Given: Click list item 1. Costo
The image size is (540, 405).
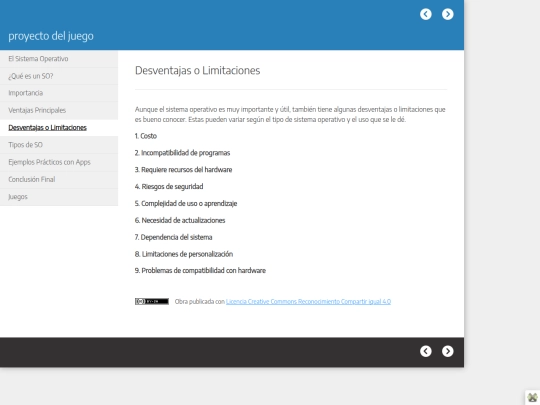Looking at the screenshot, I should tap(146, 136).
